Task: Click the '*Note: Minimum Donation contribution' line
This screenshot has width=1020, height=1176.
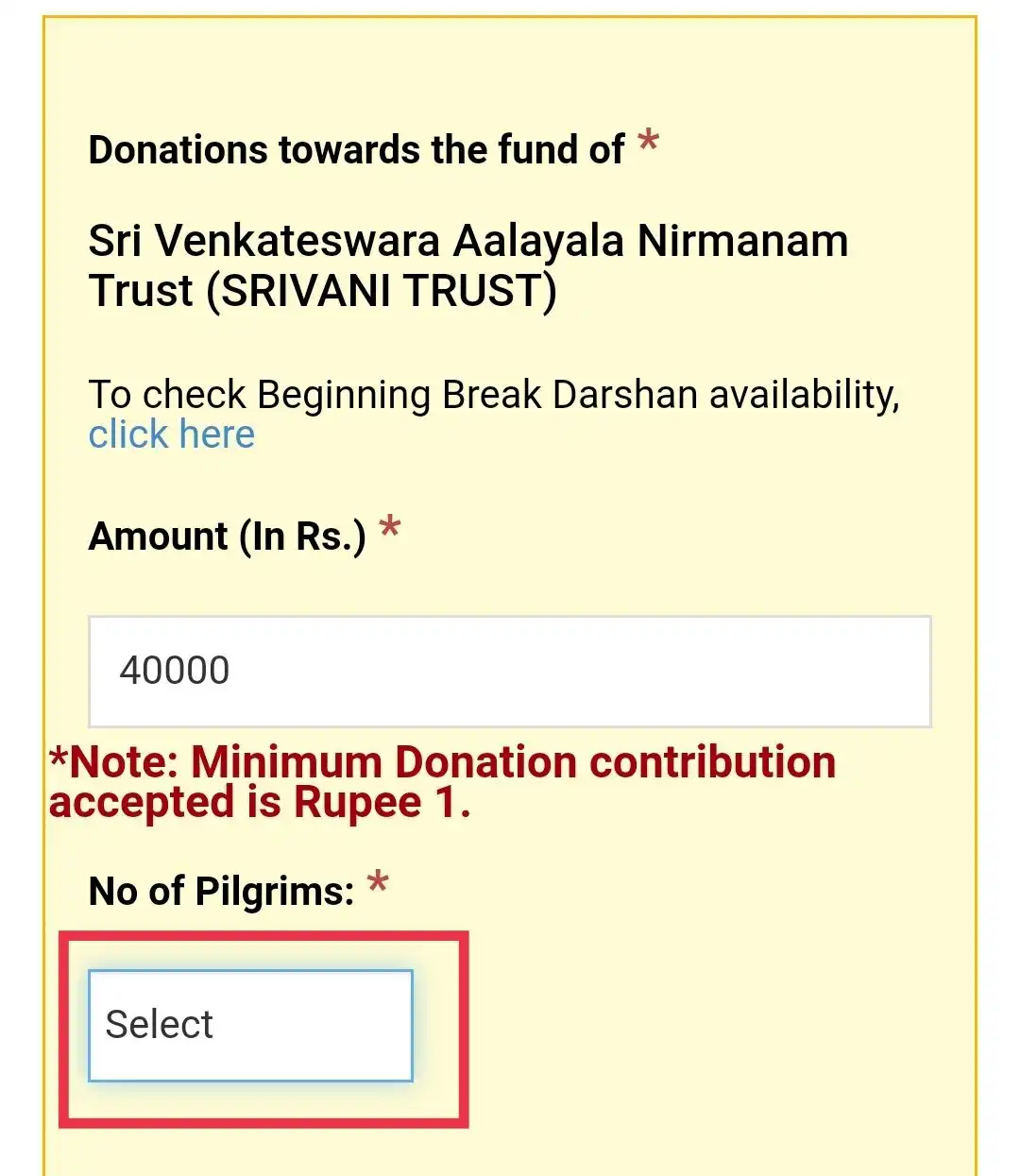Action: point(444,762)
